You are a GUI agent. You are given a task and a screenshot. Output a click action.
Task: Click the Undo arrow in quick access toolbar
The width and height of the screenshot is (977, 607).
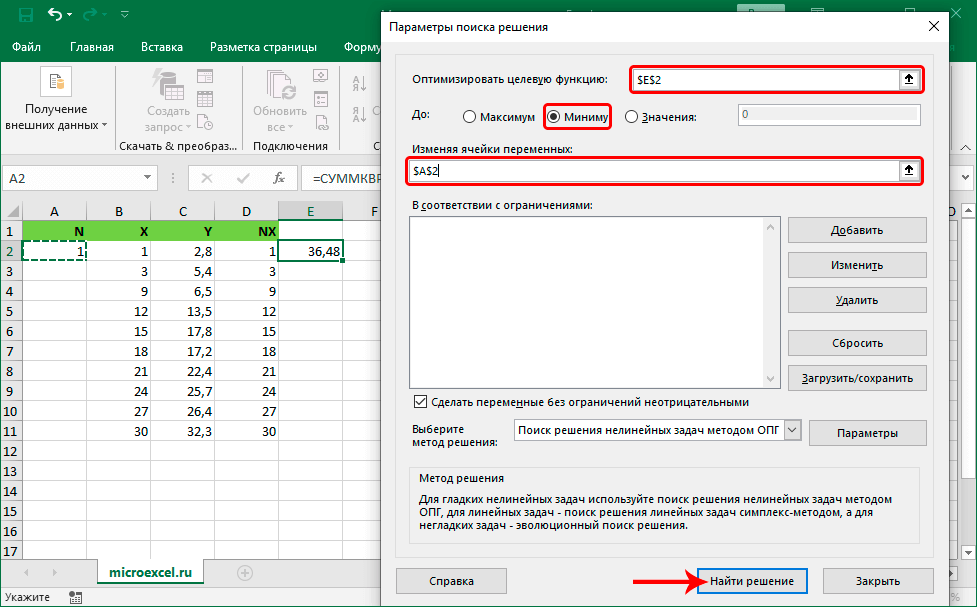point(54,15)
